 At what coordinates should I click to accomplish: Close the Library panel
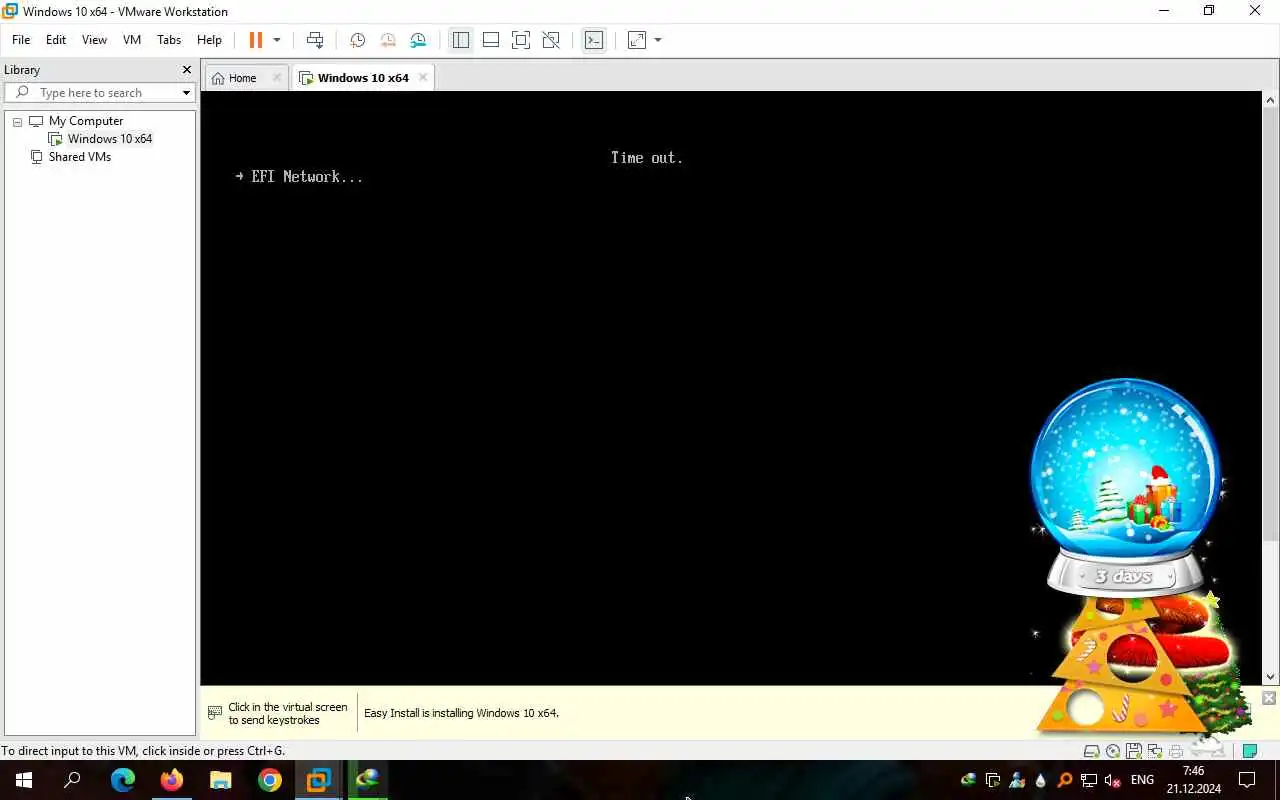click(x=186, y=70)
